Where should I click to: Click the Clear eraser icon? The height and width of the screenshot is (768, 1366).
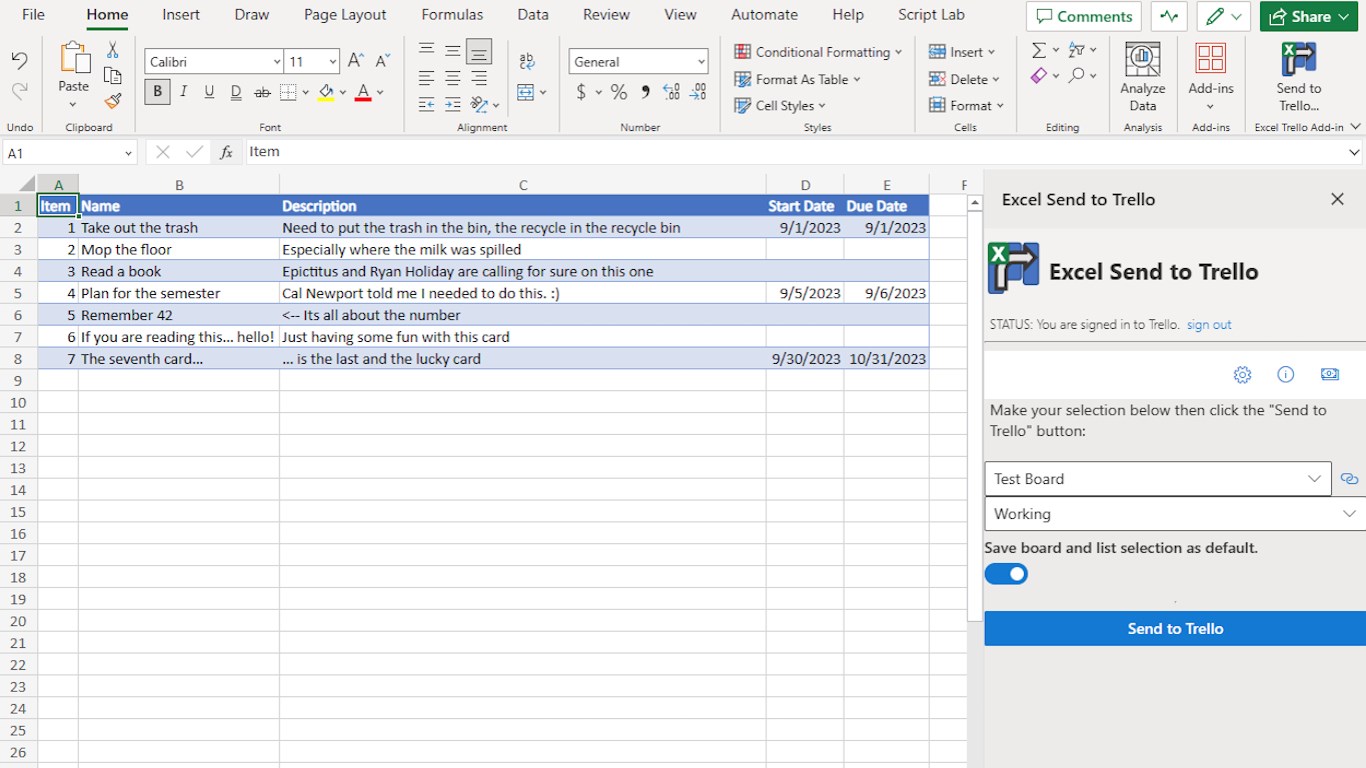[x=1039, y=76]
